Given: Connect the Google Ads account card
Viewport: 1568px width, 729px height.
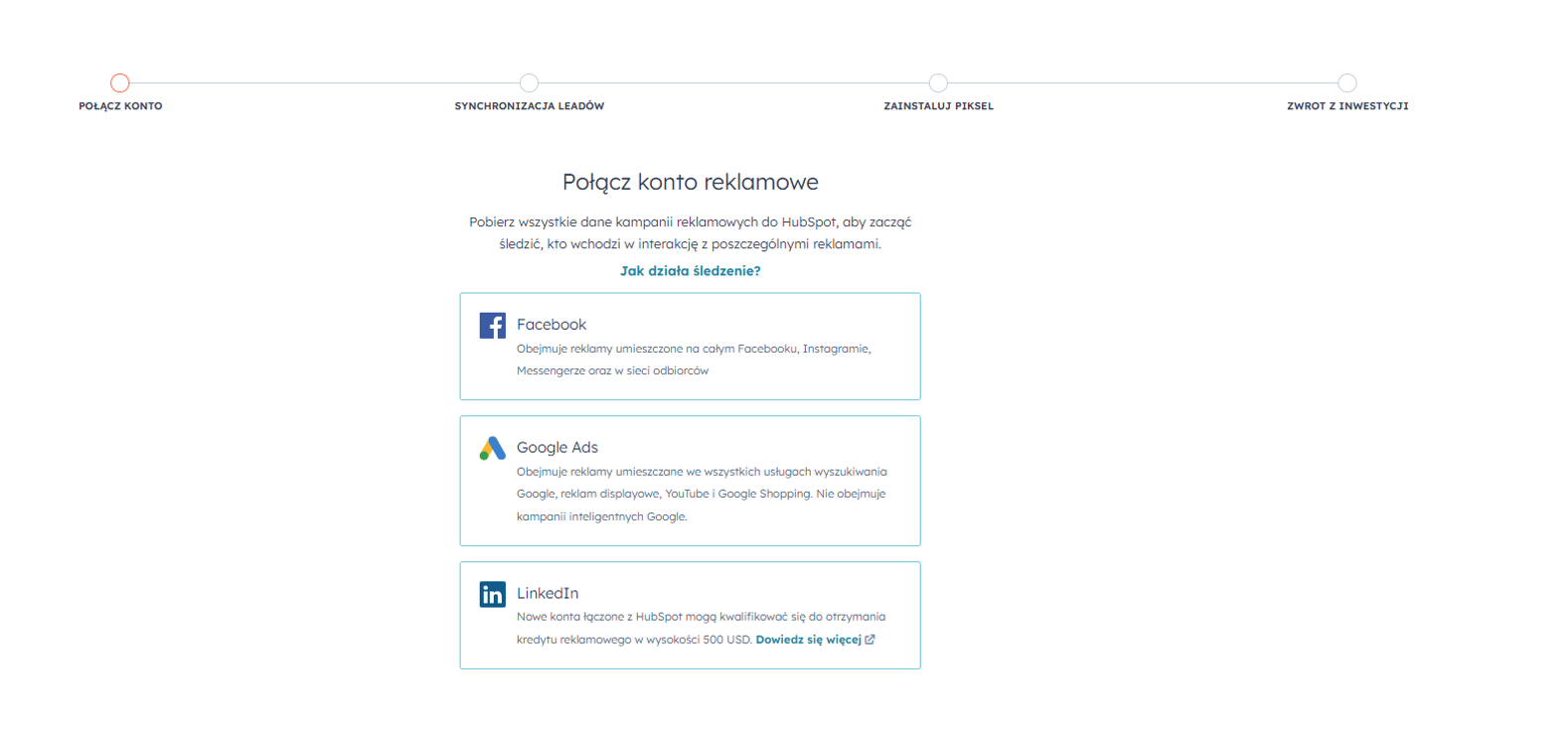Looking at the screenshot, I should 690,481.
